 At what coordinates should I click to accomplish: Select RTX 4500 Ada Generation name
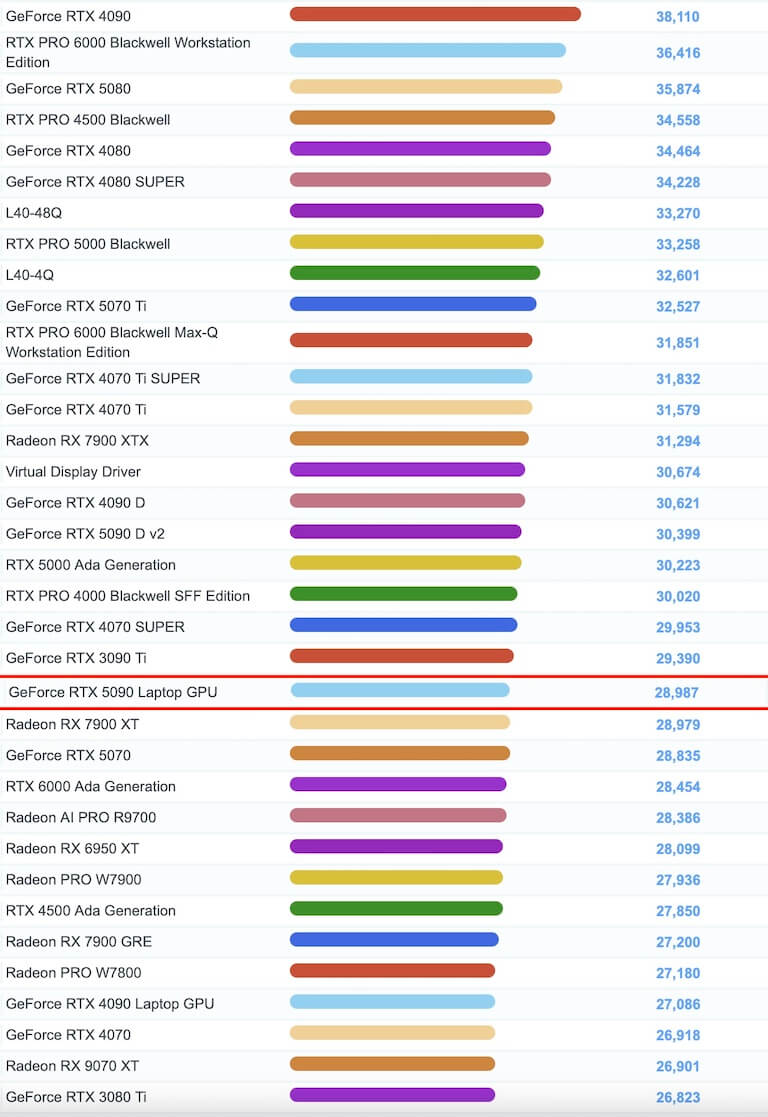[x=90, y=910]
